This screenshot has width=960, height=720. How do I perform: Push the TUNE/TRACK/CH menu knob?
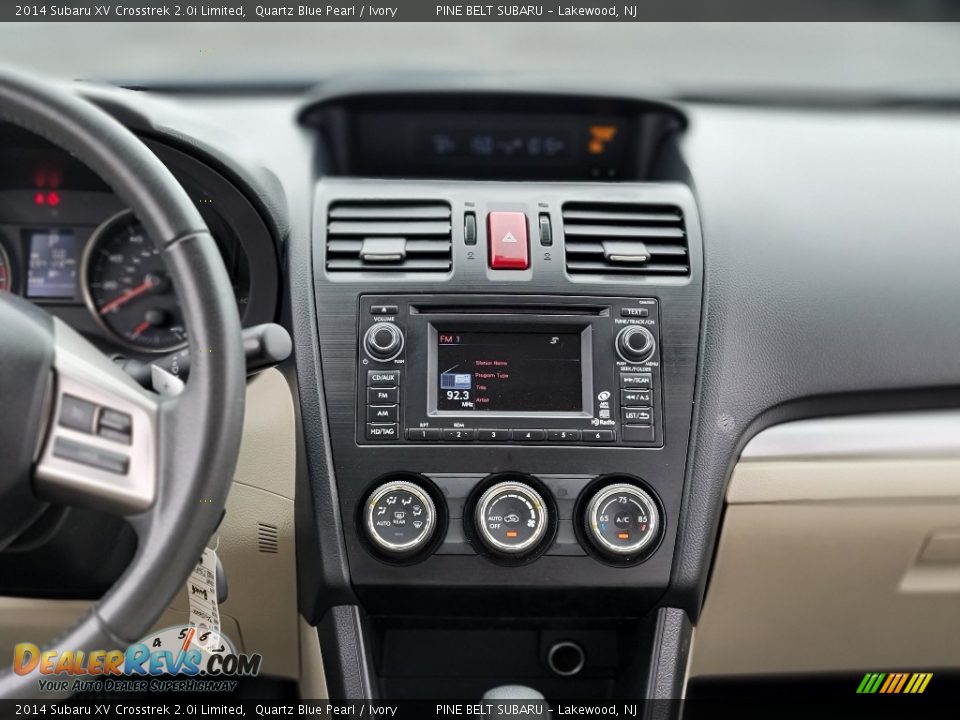click(636, 343)
